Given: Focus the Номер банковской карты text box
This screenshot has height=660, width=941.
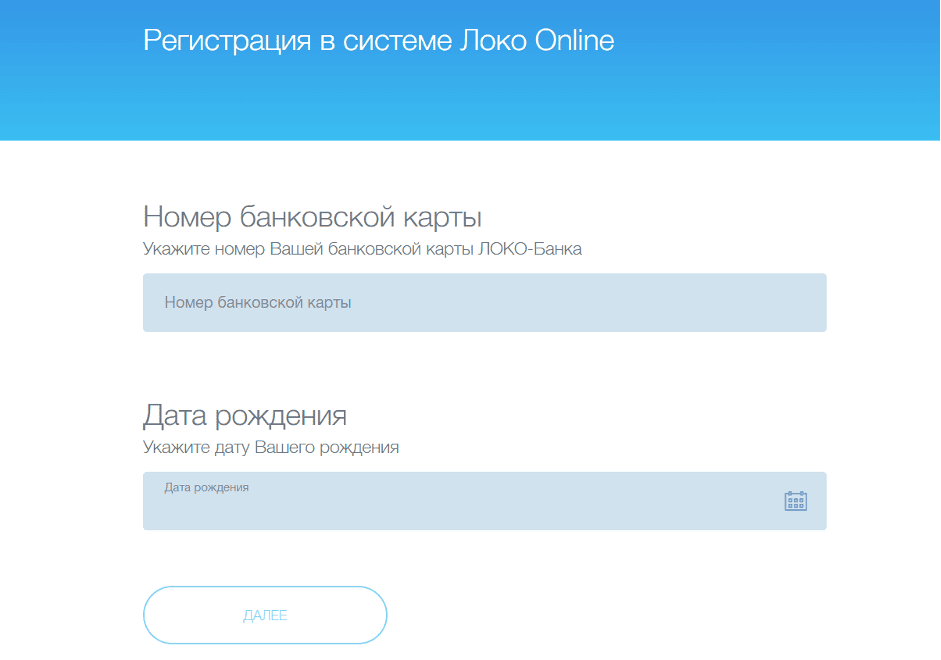Looking at the screenshot, I should pyautogui.click(x=484, y=302).
